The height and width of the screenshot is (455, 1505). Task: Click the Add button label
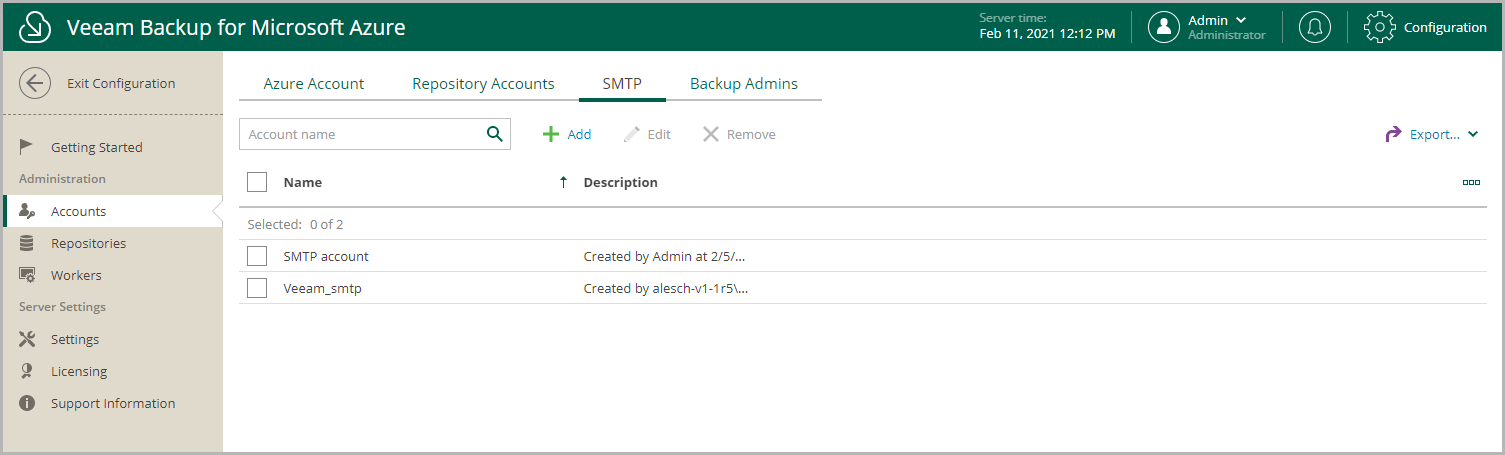[579, 134]
